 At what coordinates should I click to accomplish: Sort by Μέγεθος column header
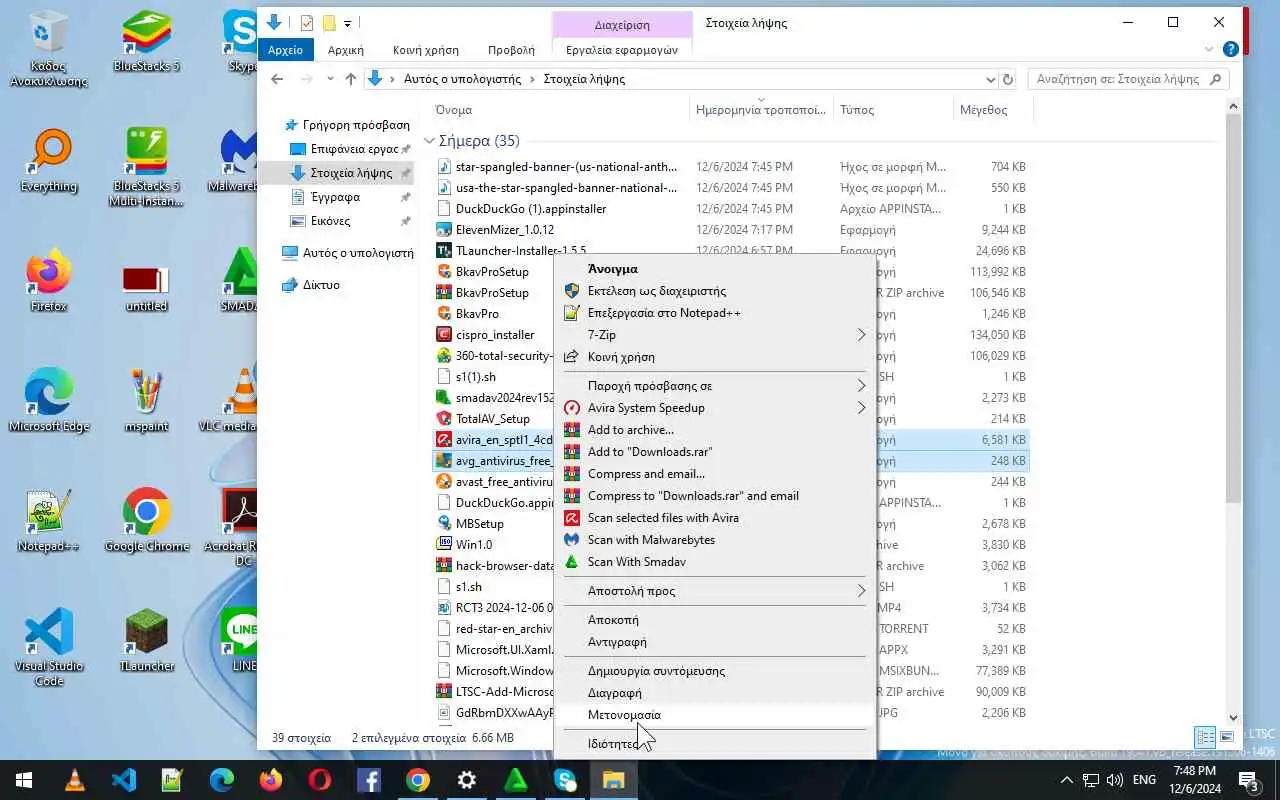(x=993, y=110)
